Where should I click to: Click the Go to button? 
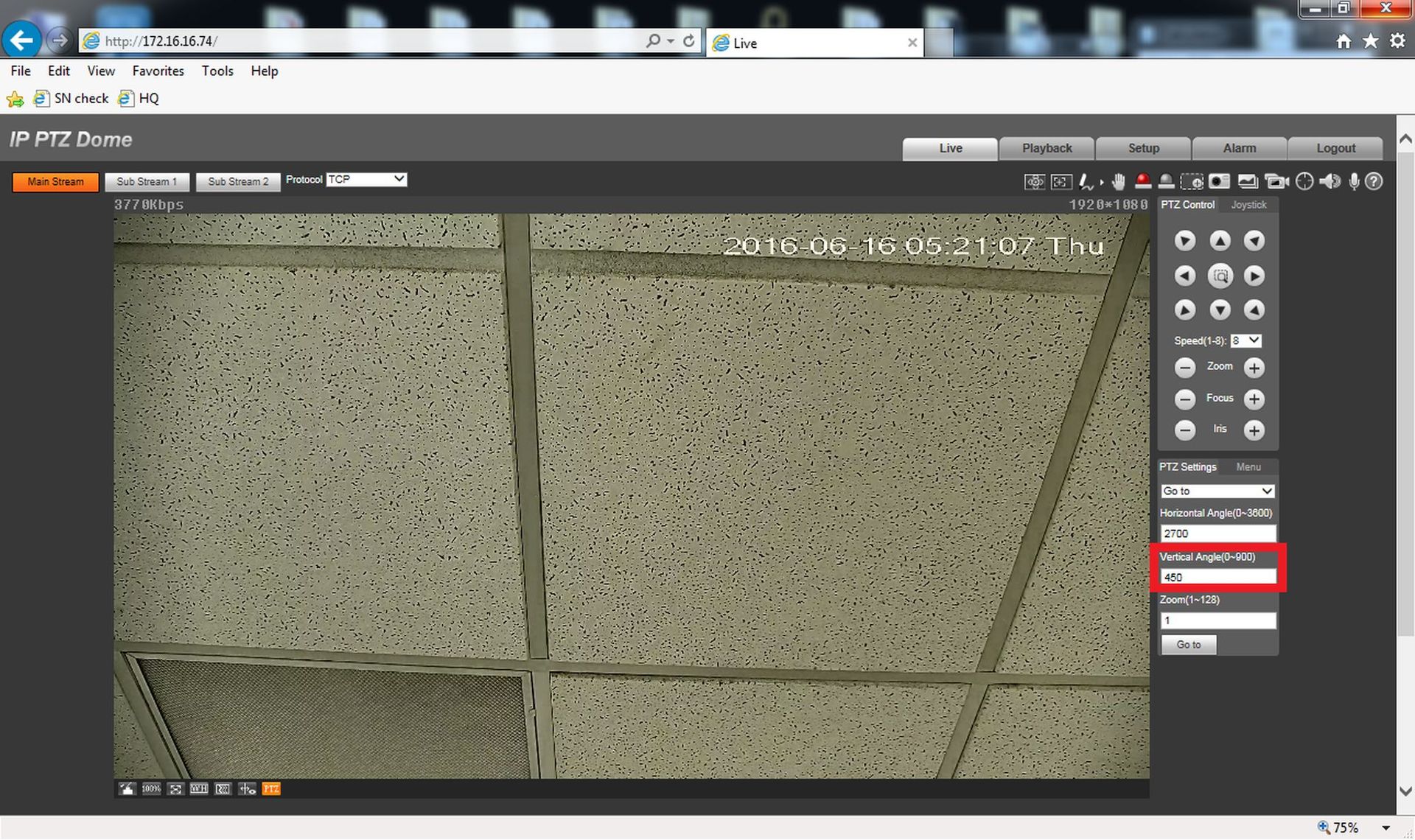click(x=1188, y=645)
